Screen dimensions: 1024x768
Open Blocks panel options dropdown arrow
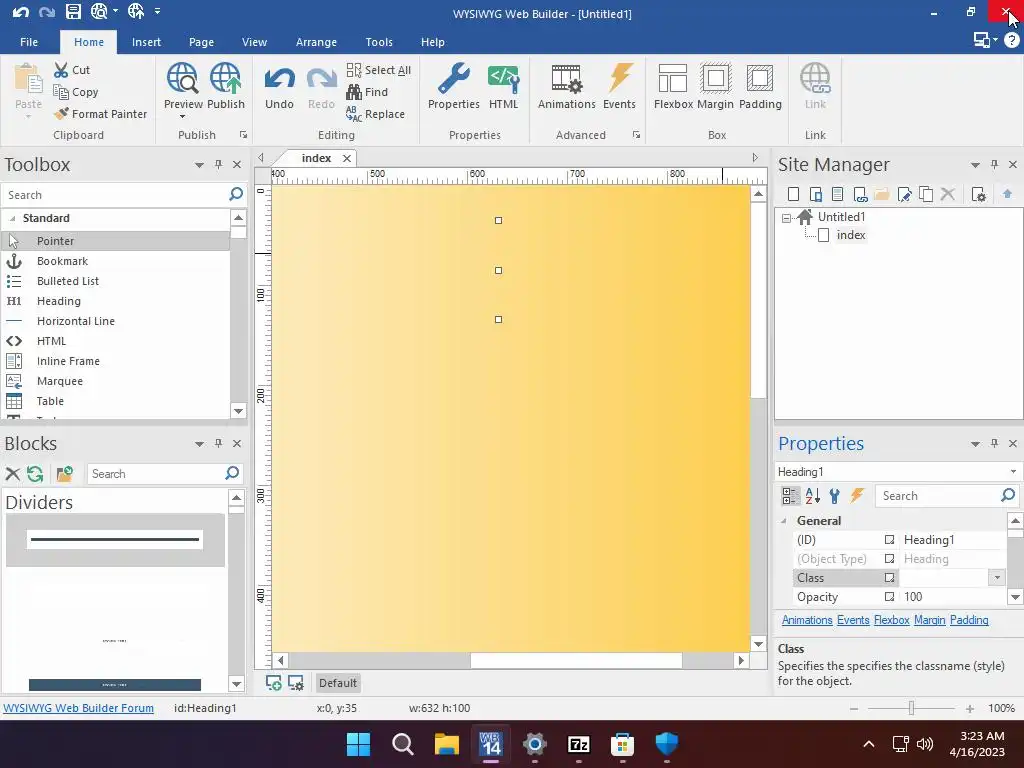click(199, 444)
